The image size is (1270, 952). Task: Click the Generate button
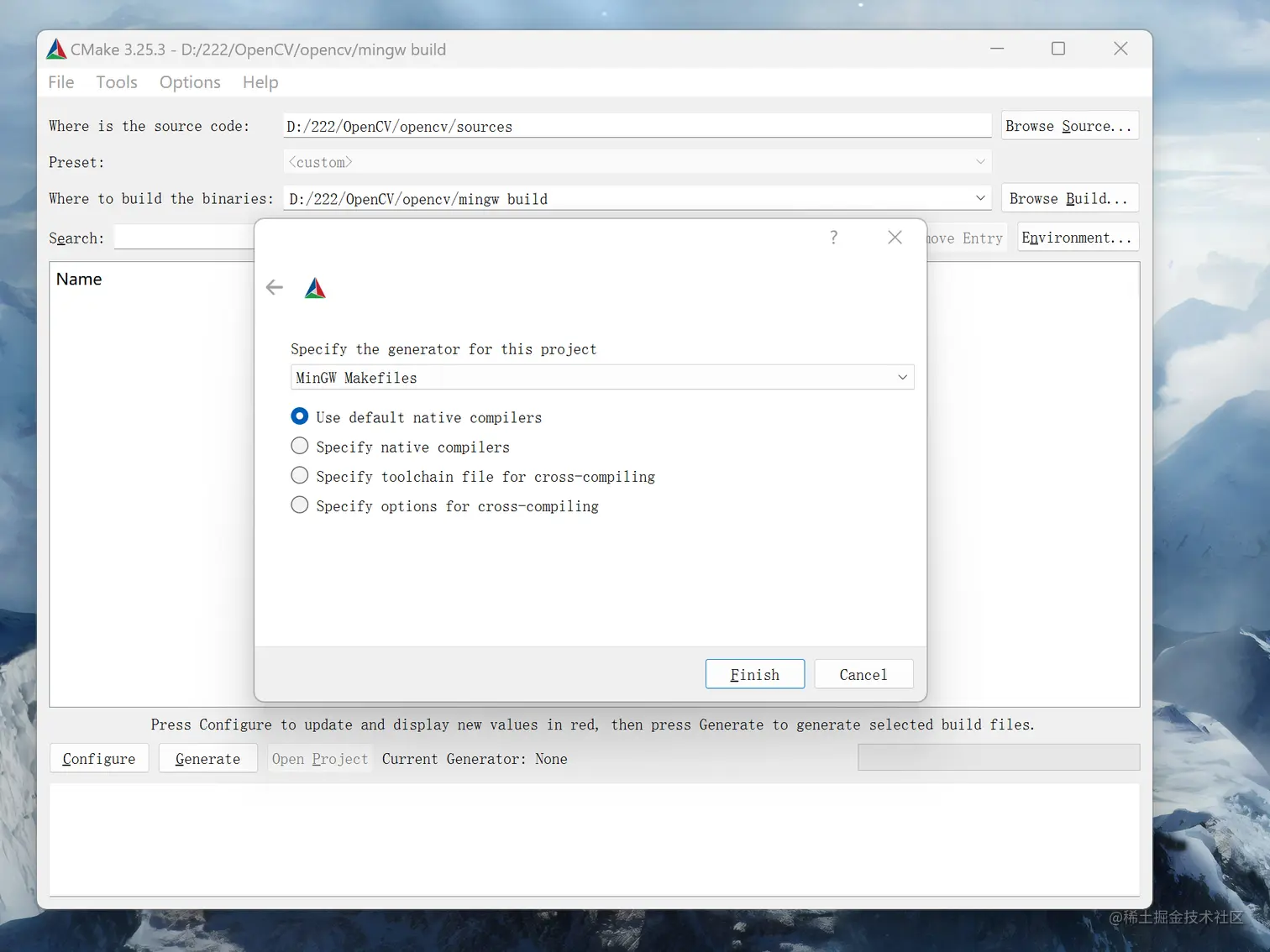[x=208, y=758]
